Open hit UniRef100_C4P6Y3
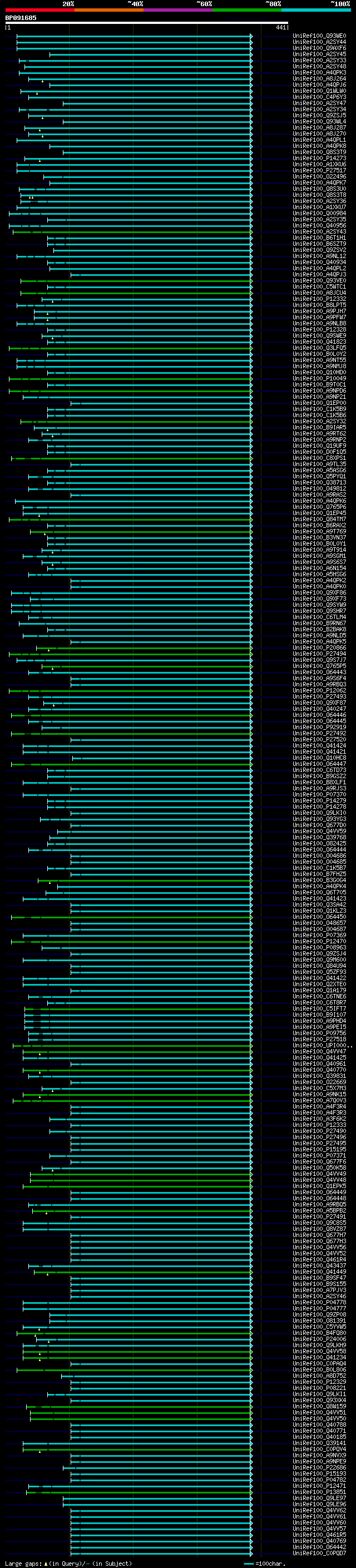Screen dimensions: 356x1568 (x=319, y=97)
